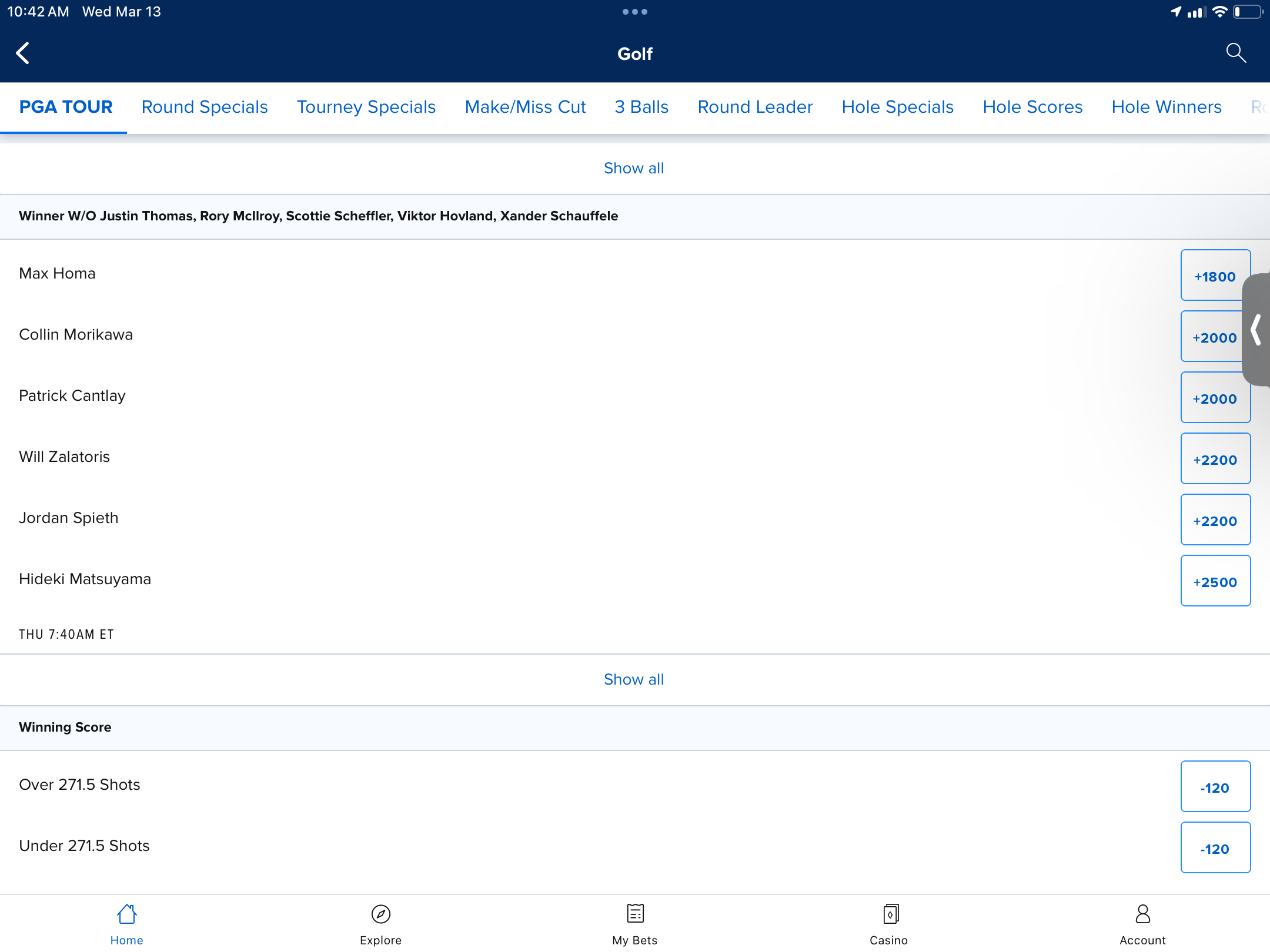Switch to Round Specials tab
Viewport: 1270px width, 952px height.
click(205, 107)
